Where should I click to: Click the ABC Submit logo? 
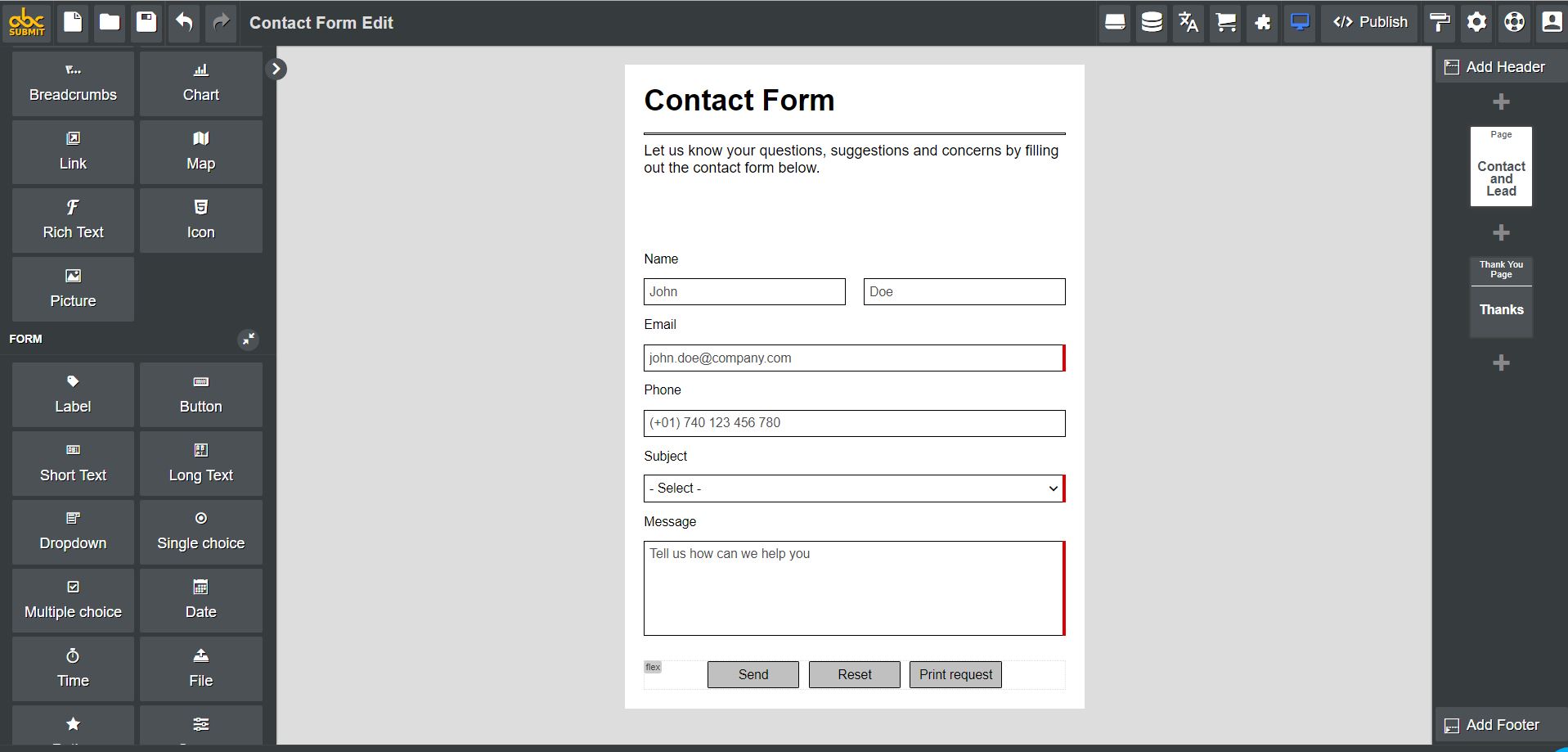tap(27, 22)
